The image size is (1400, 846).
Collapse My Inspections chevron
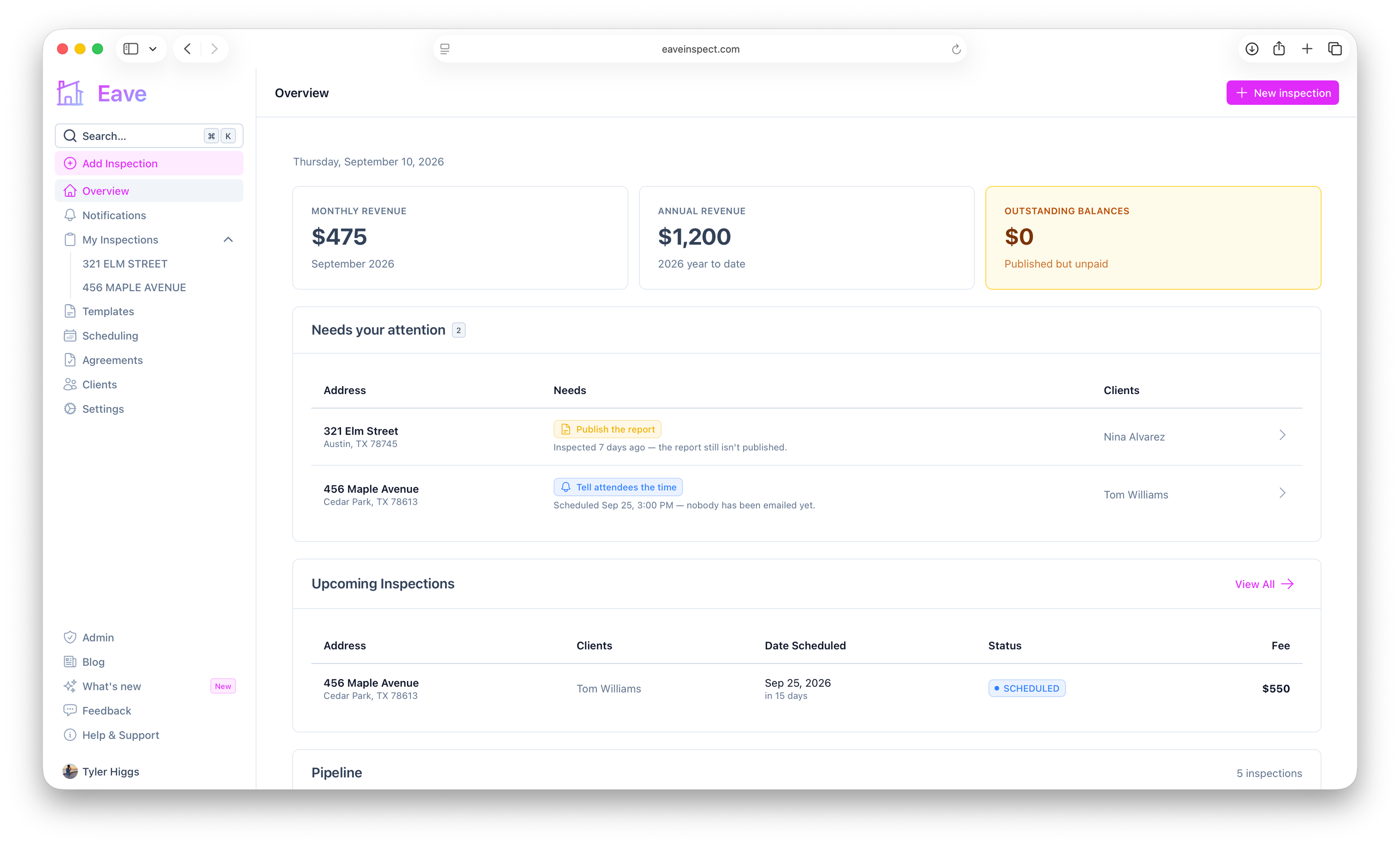228,240
